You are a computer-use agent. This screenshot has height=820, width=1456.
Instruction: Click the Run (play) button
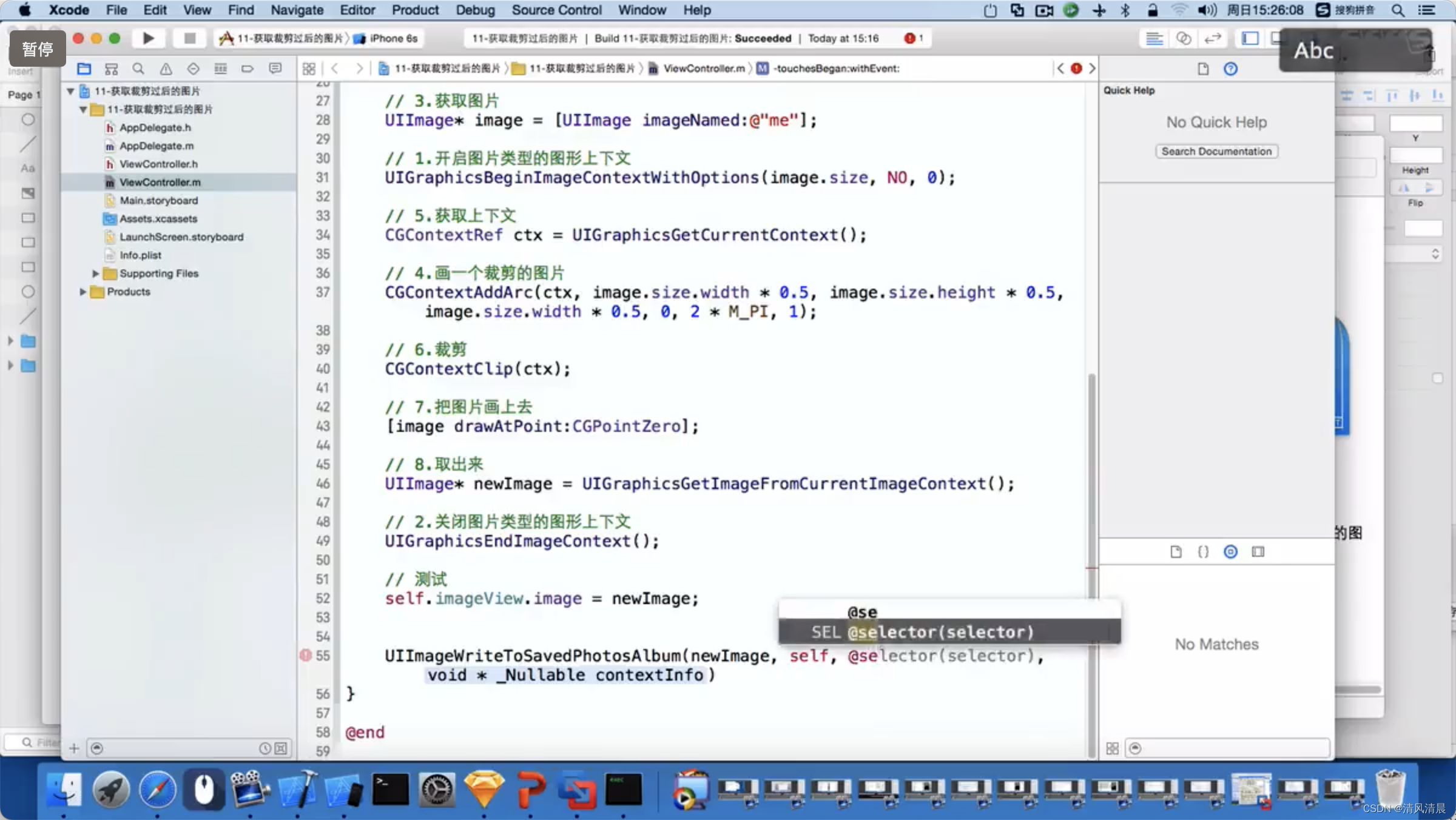click(x=148, y=38)
